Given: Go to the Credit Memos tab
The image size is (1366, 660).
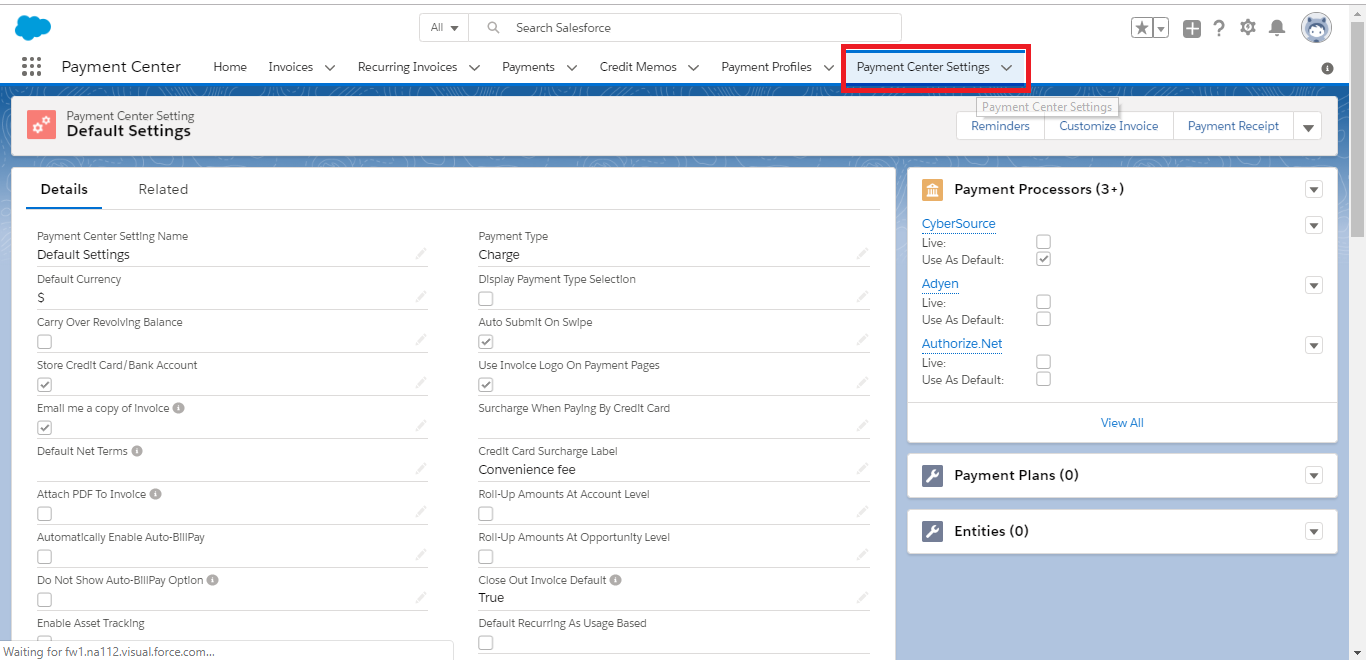Looking at the screenshot, I should tap(638, 67).
